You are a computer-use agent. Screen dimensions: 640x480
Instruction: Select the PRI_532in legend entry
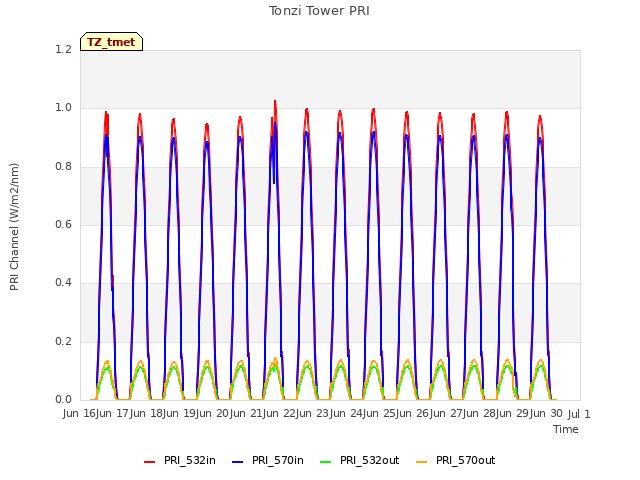click(180, 461)
